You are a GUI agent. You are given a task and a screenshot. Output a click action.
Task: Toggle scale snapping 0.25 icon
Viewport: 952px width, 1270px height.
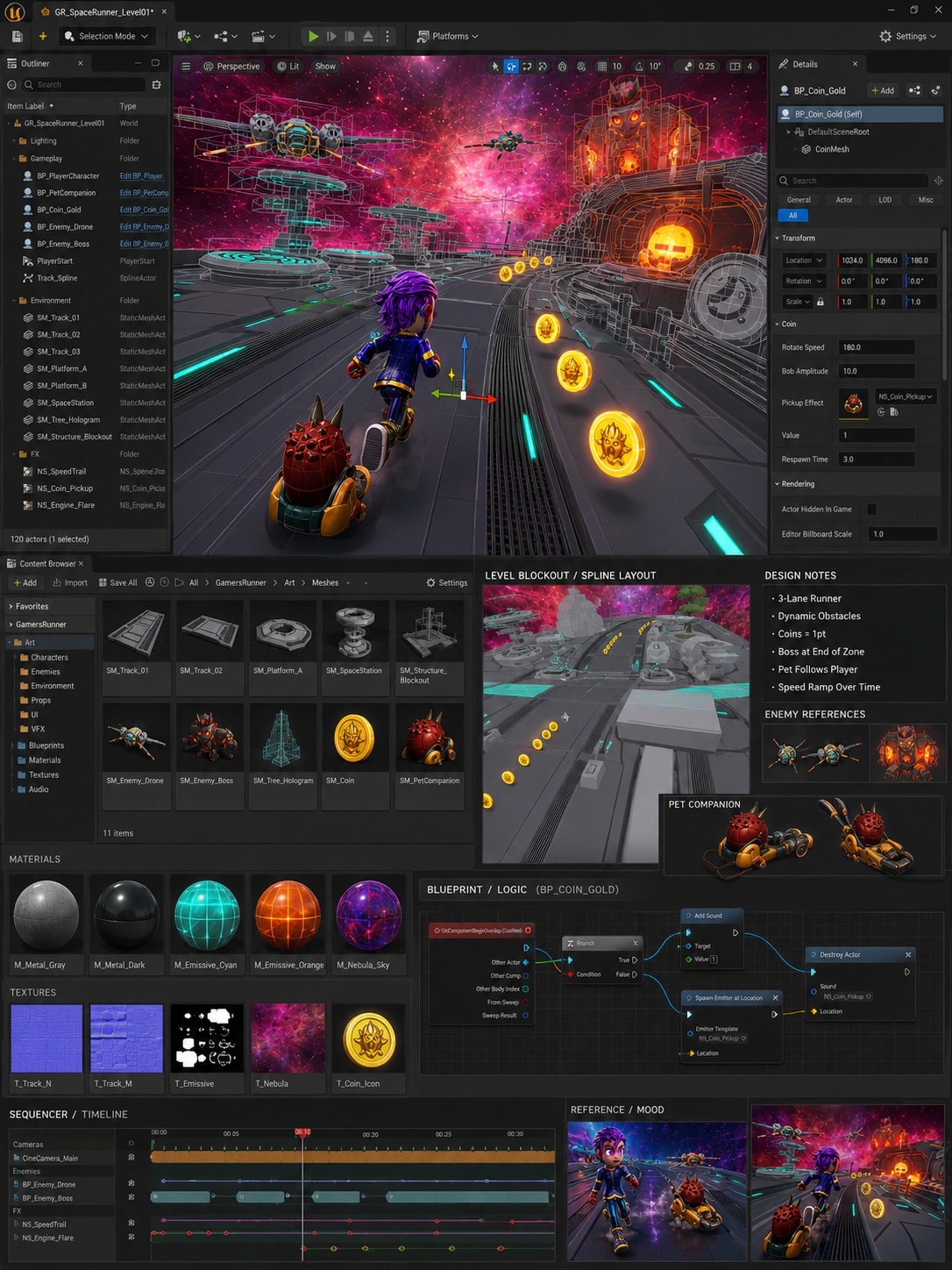(x=688, y=67)
